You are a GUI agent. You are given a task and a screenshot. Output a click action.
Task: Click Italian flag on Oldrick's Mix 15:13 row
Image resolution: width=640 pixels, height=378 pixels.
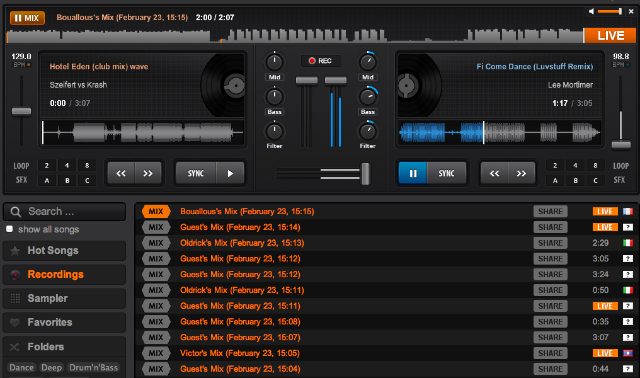pyautogui.click(x=628, y=243)
